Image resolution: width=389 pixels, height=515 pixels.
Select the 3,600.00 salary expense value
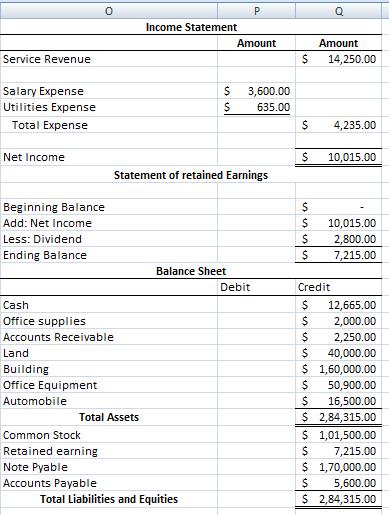coord(256,91)
